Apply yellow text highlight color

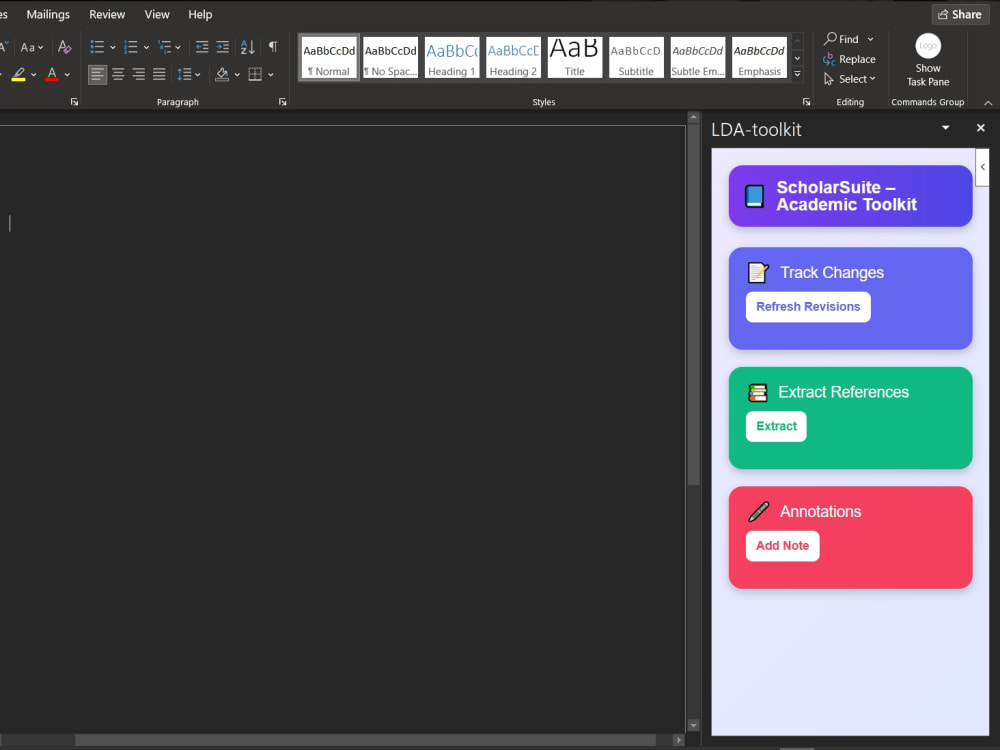pos(18,75)
